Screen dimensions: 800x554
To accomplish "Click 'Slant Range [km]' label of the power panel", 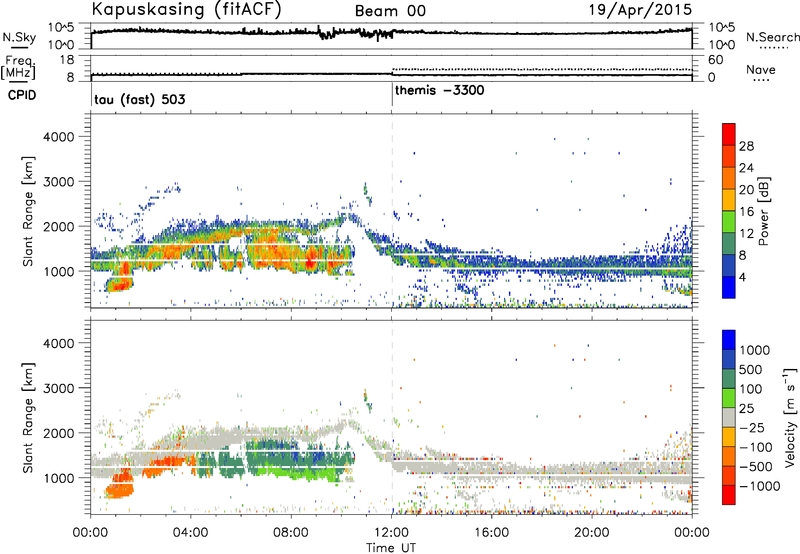I will (x=28, y=211).
